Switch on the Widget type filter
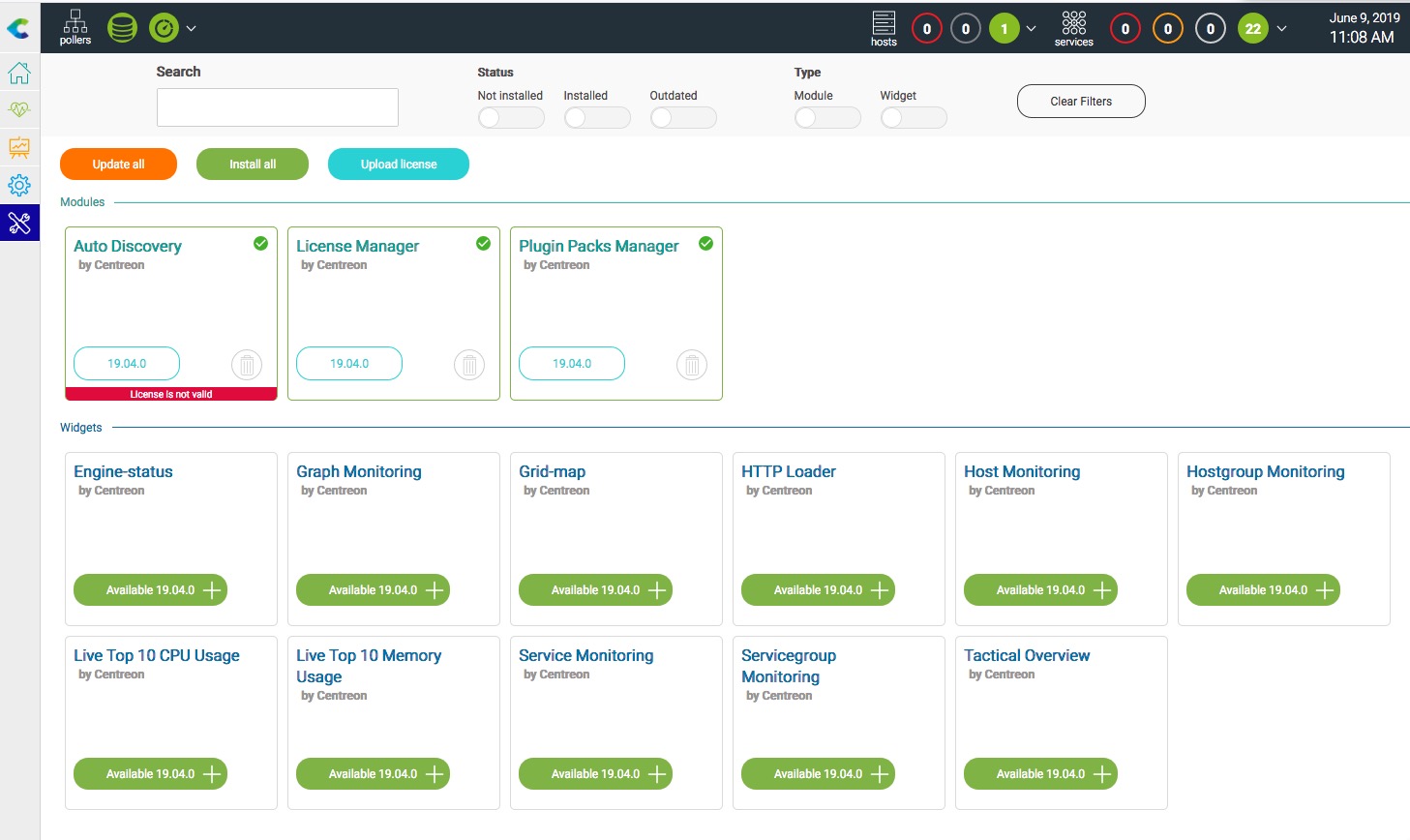This screenshot has width=1410, height=840. [913, 118]
